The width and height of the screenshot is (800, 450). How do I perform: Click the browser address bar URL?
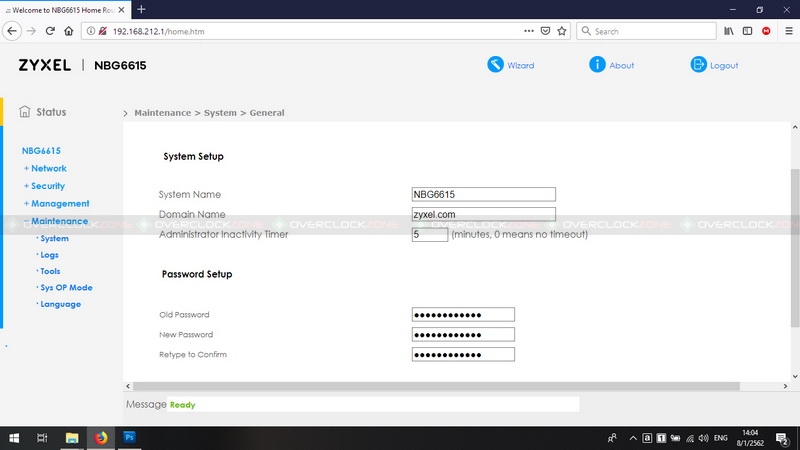159,31
